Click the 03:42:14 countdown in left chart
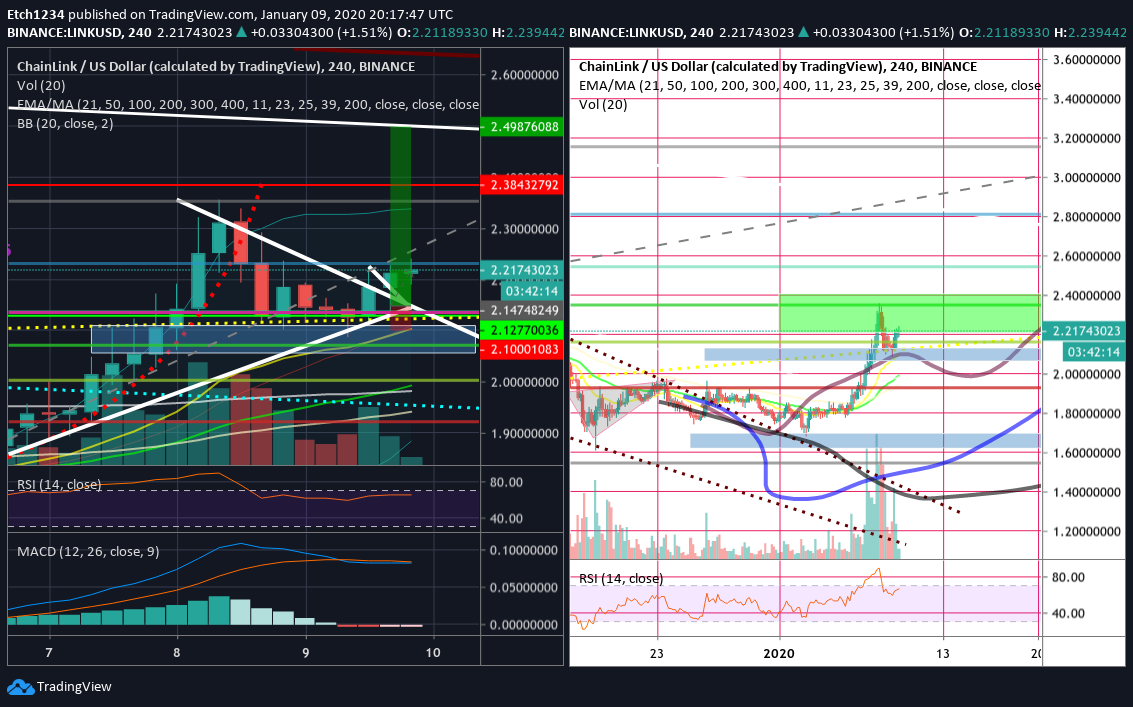1133x707 pixels. click(532, 291)
